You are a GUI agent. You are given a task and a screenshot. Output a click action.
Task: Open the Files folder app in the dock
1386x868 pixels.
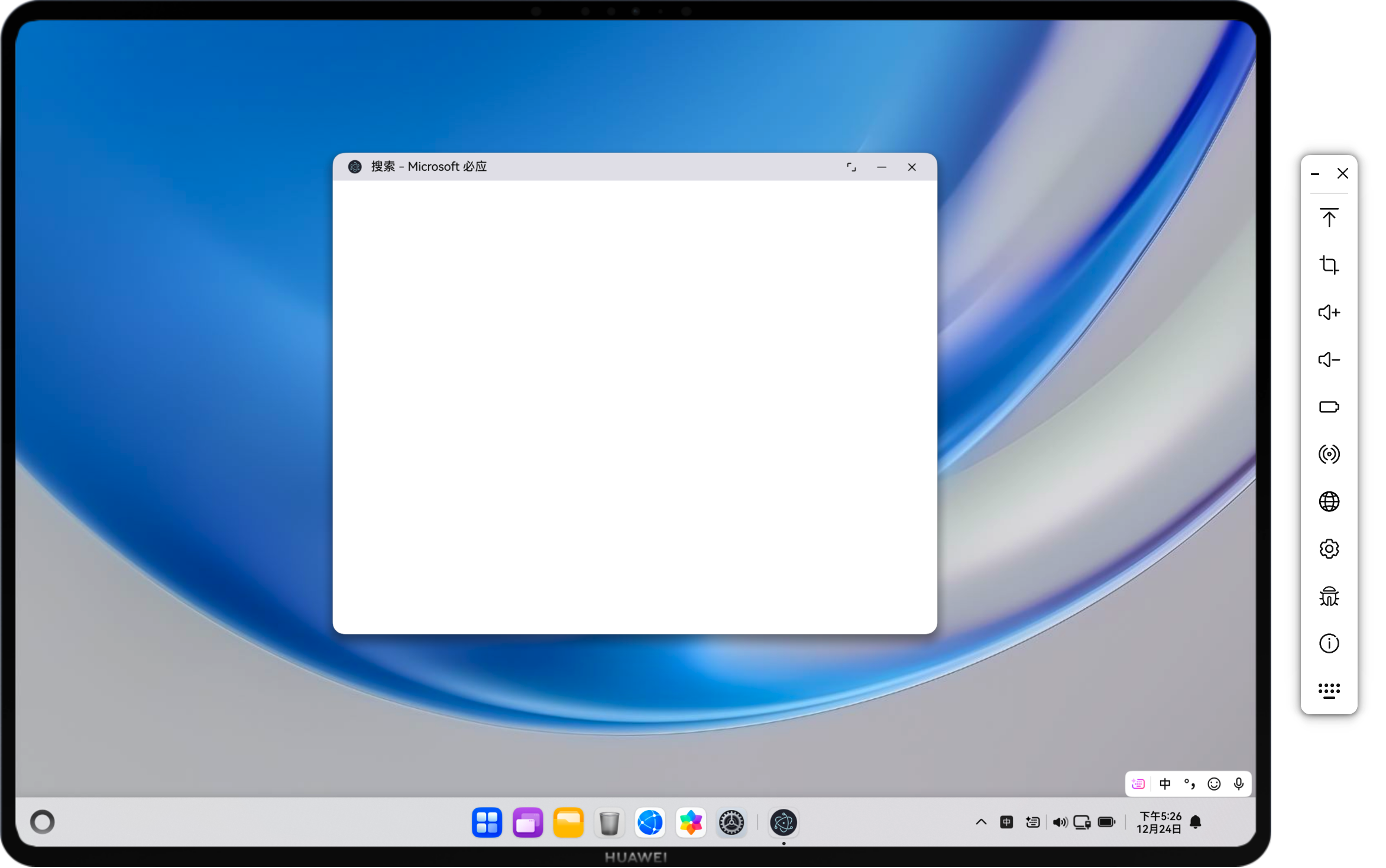pyautogui.click(x=568, y=822)
